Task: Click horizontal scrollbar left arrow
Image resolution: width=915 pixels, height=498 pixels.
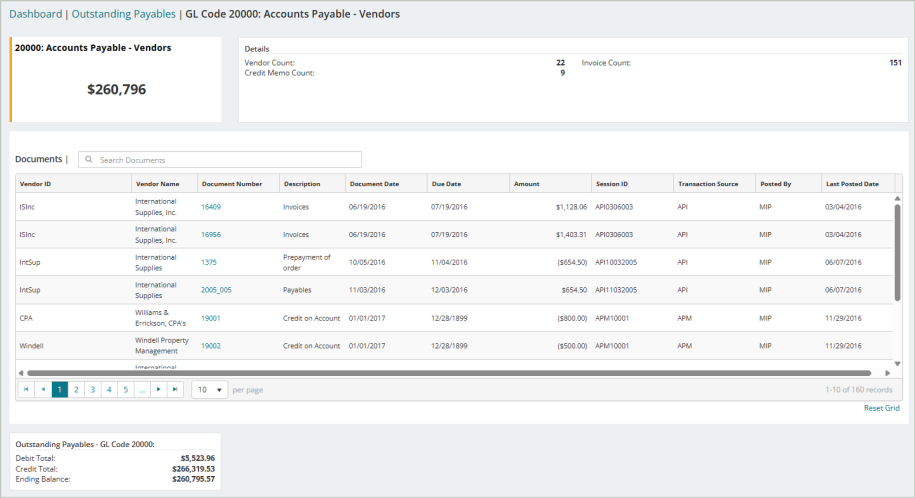Action: (21, 373)
